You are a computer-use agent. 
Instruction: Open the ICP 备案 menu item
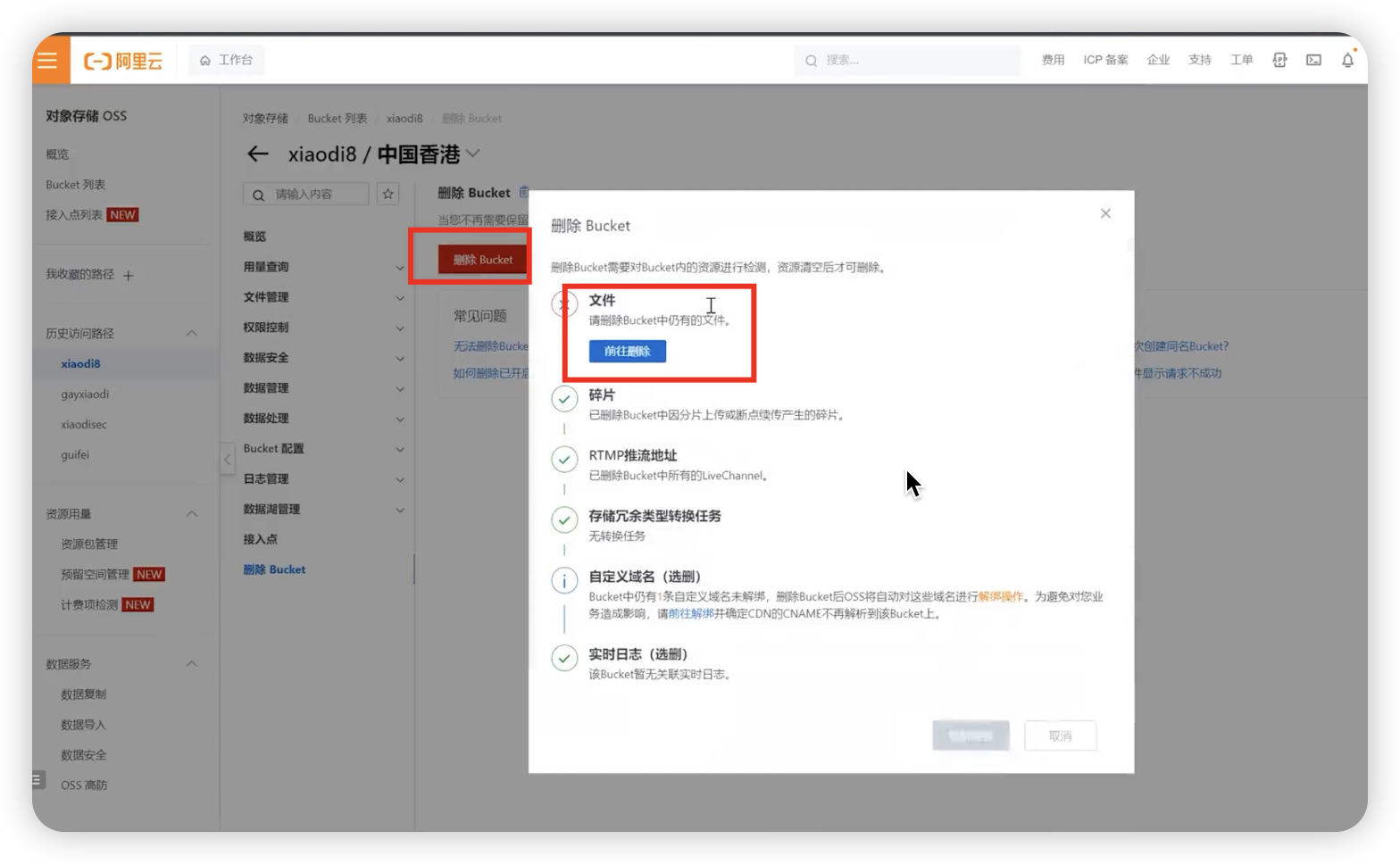1105,60
